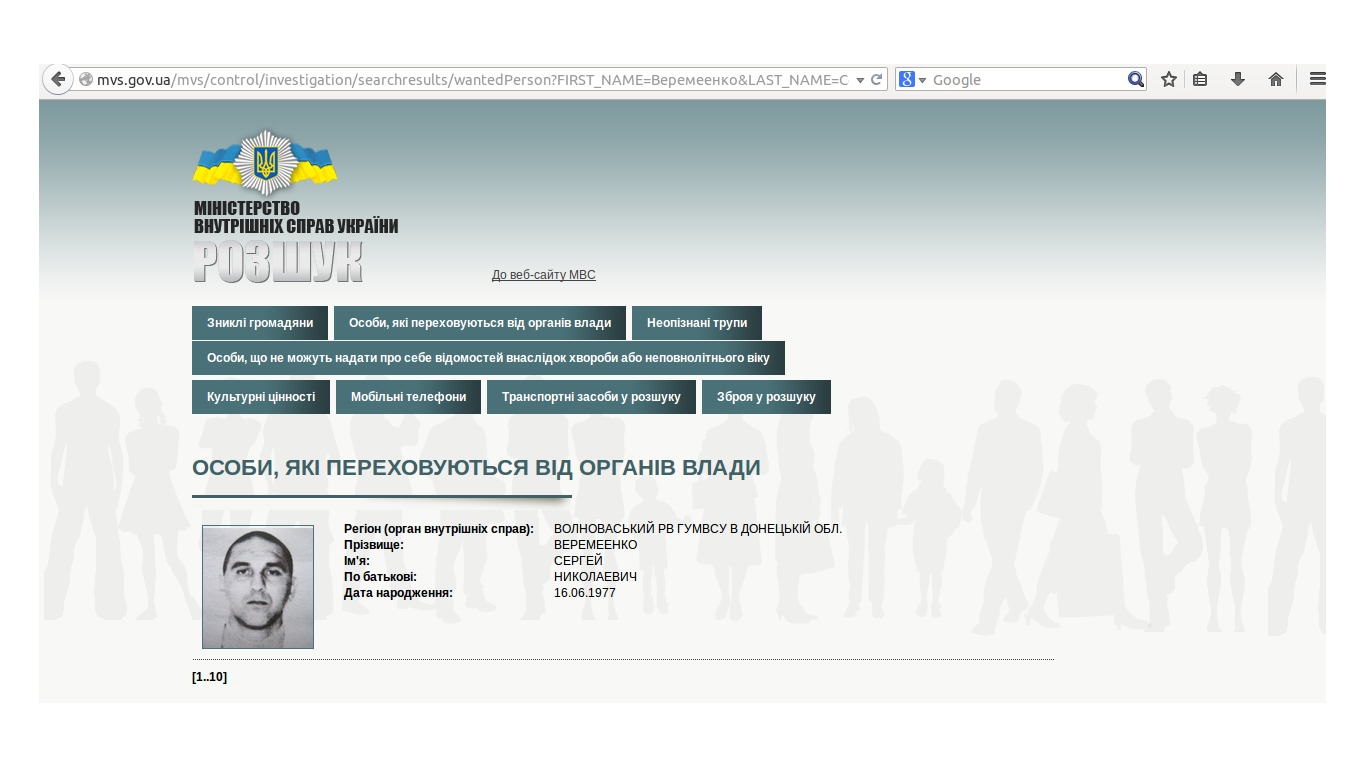Go to the browser Home page icon
This screenshot has width=1366, height=768.
coord(1276,80)
